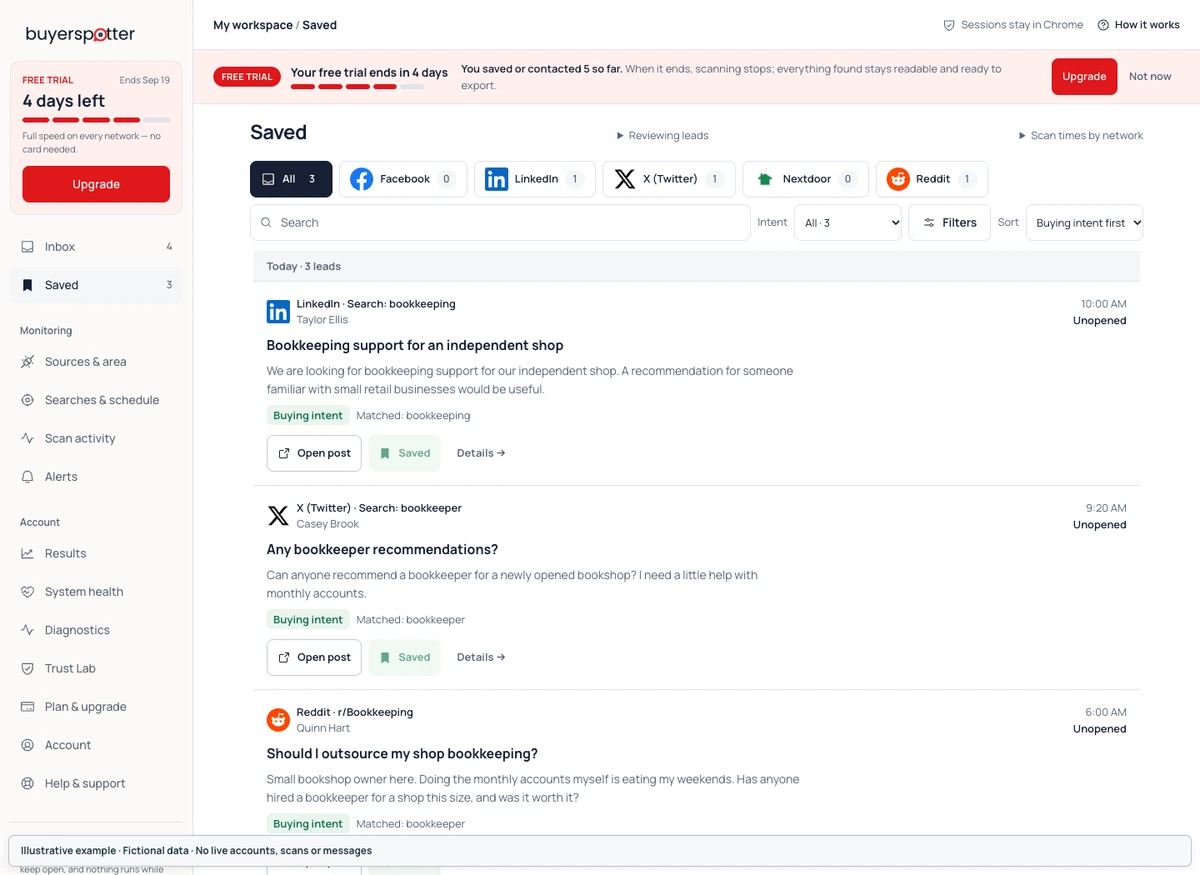Expand the Reviewing leads disclosure

661,136
